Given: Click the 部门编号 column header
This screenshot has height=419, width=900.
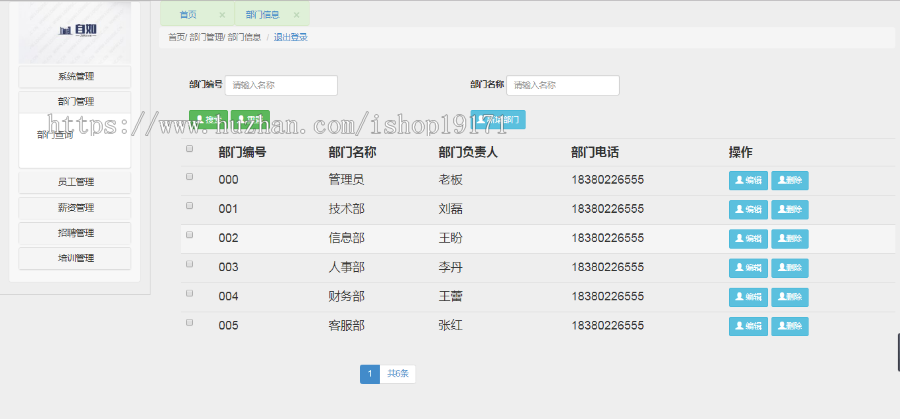Looking at the screenshot, I should (x=242, y=153).
